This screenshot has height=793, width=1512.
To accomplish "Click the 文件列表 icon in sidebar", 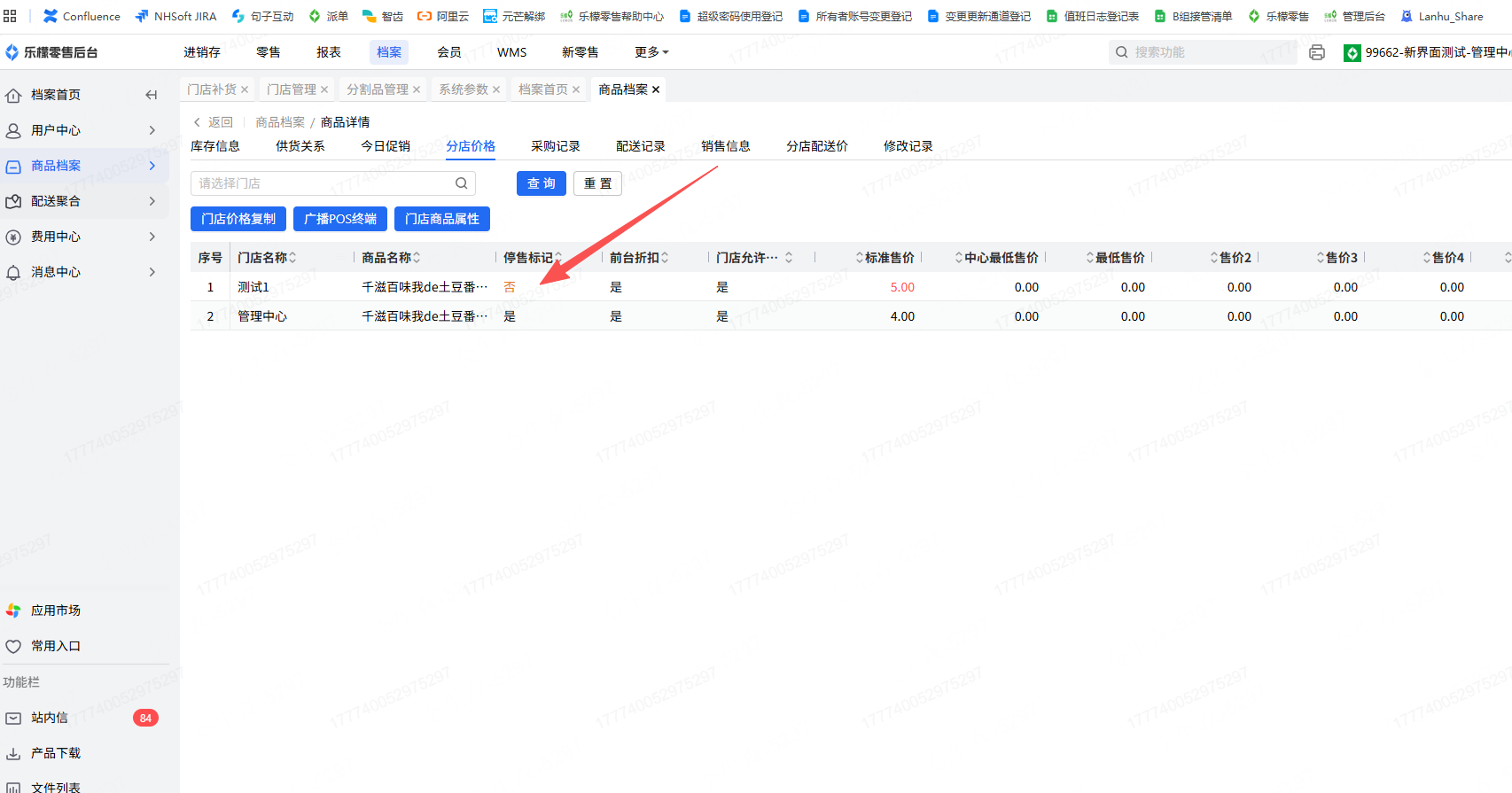I will coord(13,788).
